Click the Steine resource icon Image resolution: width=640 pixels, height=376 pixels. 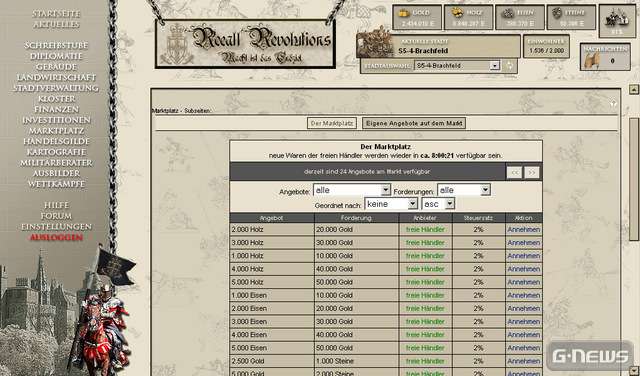pos(557,13)
